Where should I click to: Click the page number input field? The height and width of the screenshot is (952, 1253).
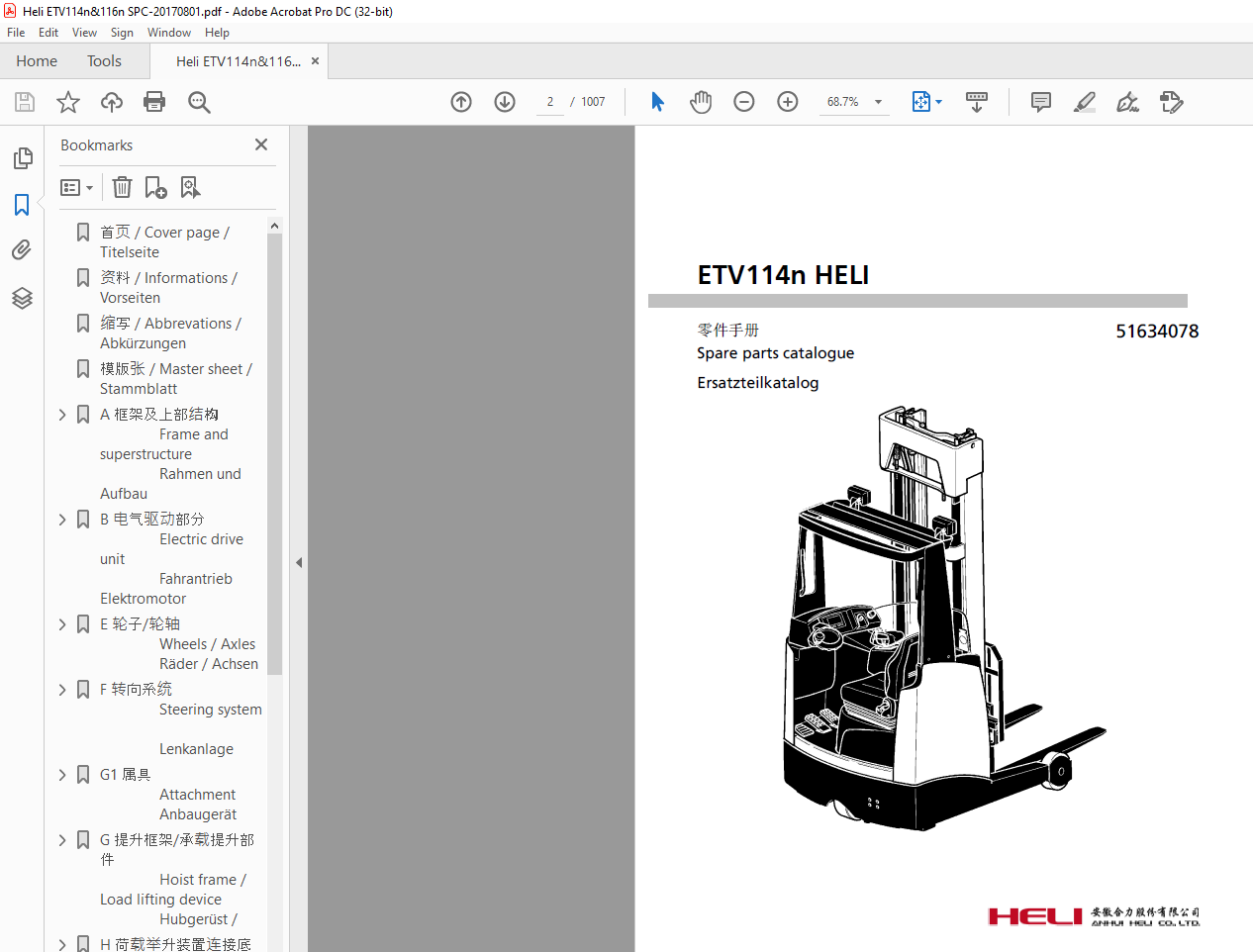point(550,102)
